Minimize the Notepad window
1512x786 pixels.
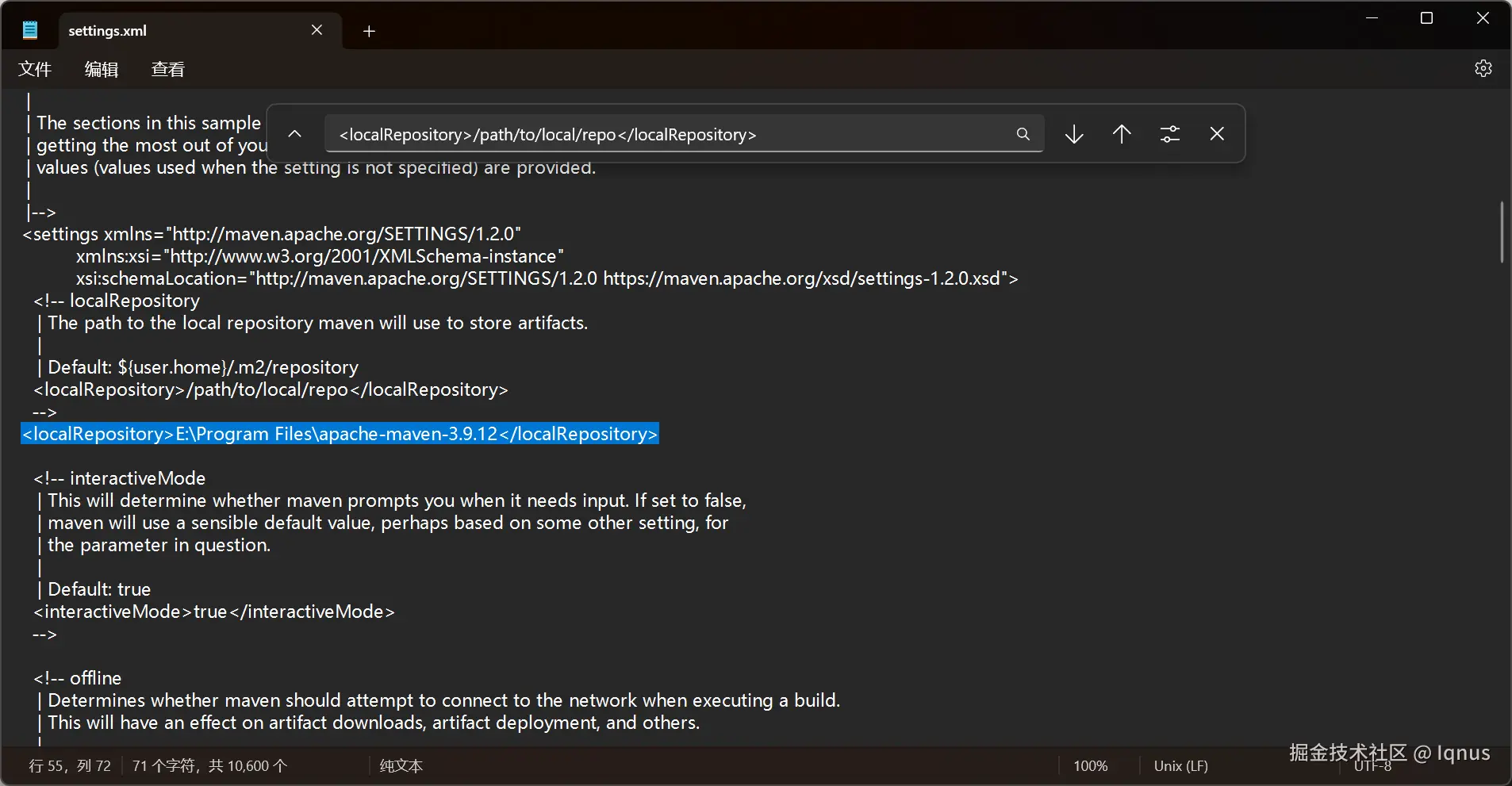[1372, 18]
